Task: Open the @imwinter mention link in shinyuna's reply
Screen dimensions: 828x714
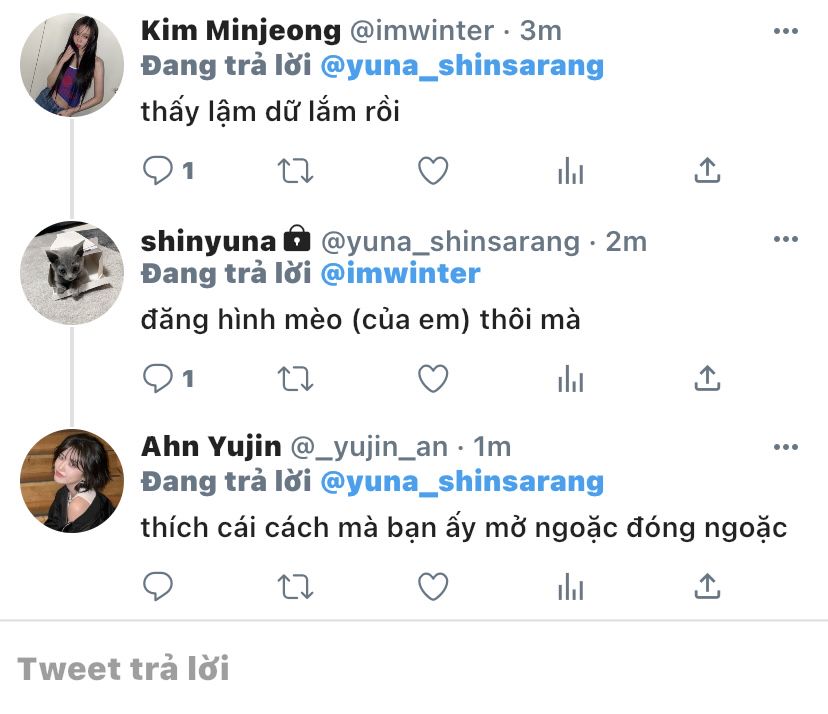Action: (x=400, y=273)
